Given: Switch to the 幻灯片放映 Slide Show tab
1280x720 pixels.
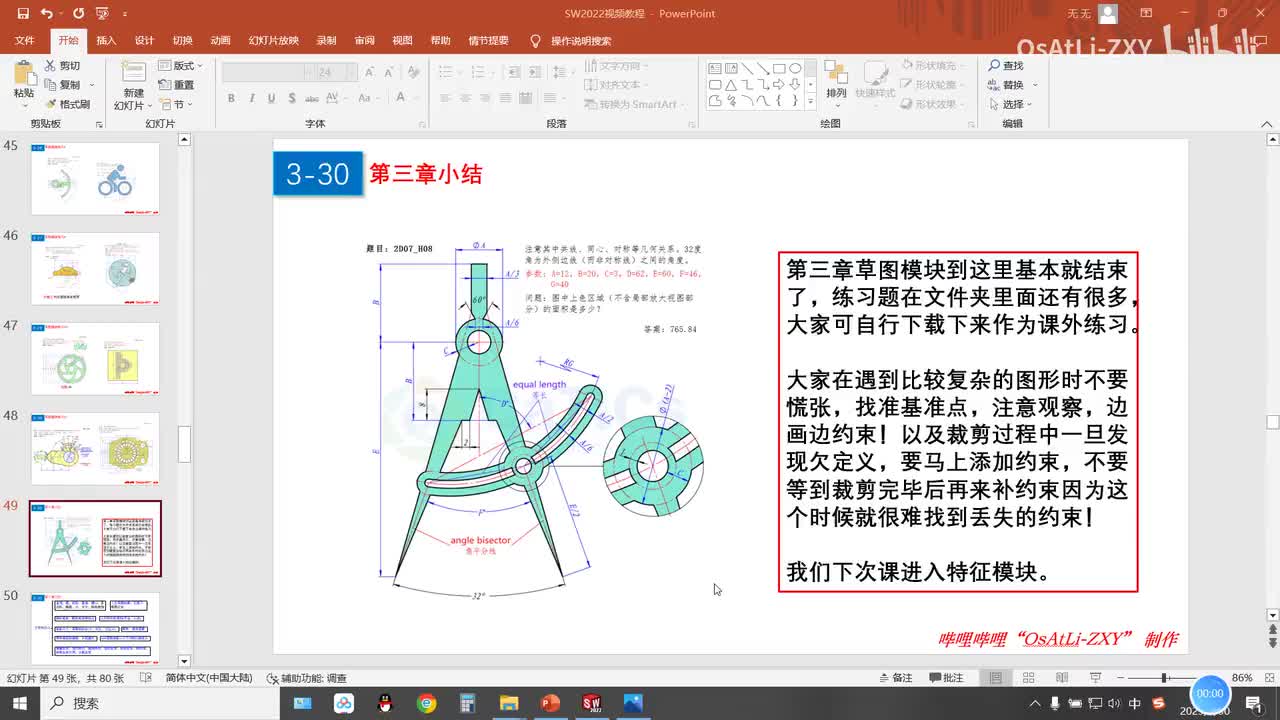Looking at the screenshot, I should coord(273,41).
